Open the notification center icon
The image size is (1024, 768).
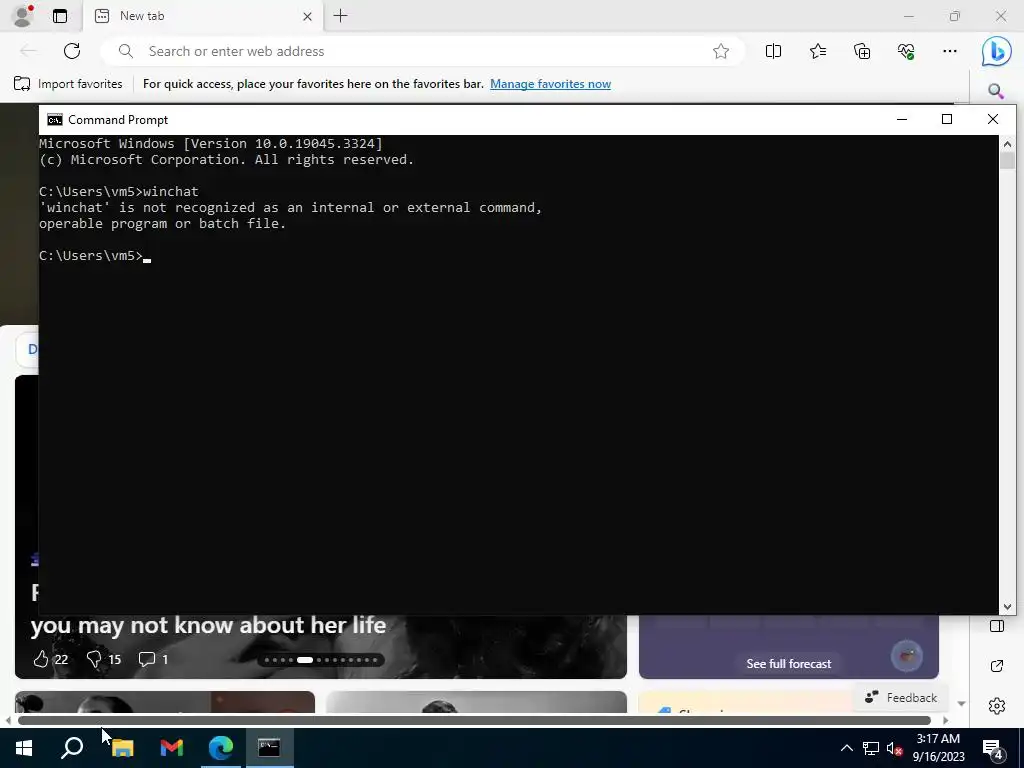993,749
